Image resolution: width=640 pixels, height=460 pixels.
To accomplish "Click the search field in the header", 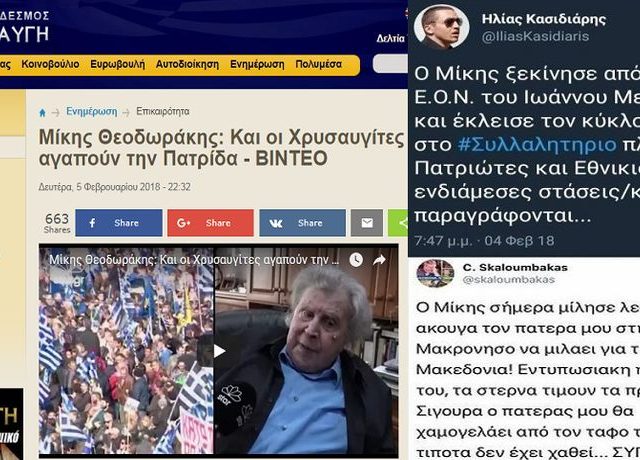I will pyautogui.click(x=391, y=64).
